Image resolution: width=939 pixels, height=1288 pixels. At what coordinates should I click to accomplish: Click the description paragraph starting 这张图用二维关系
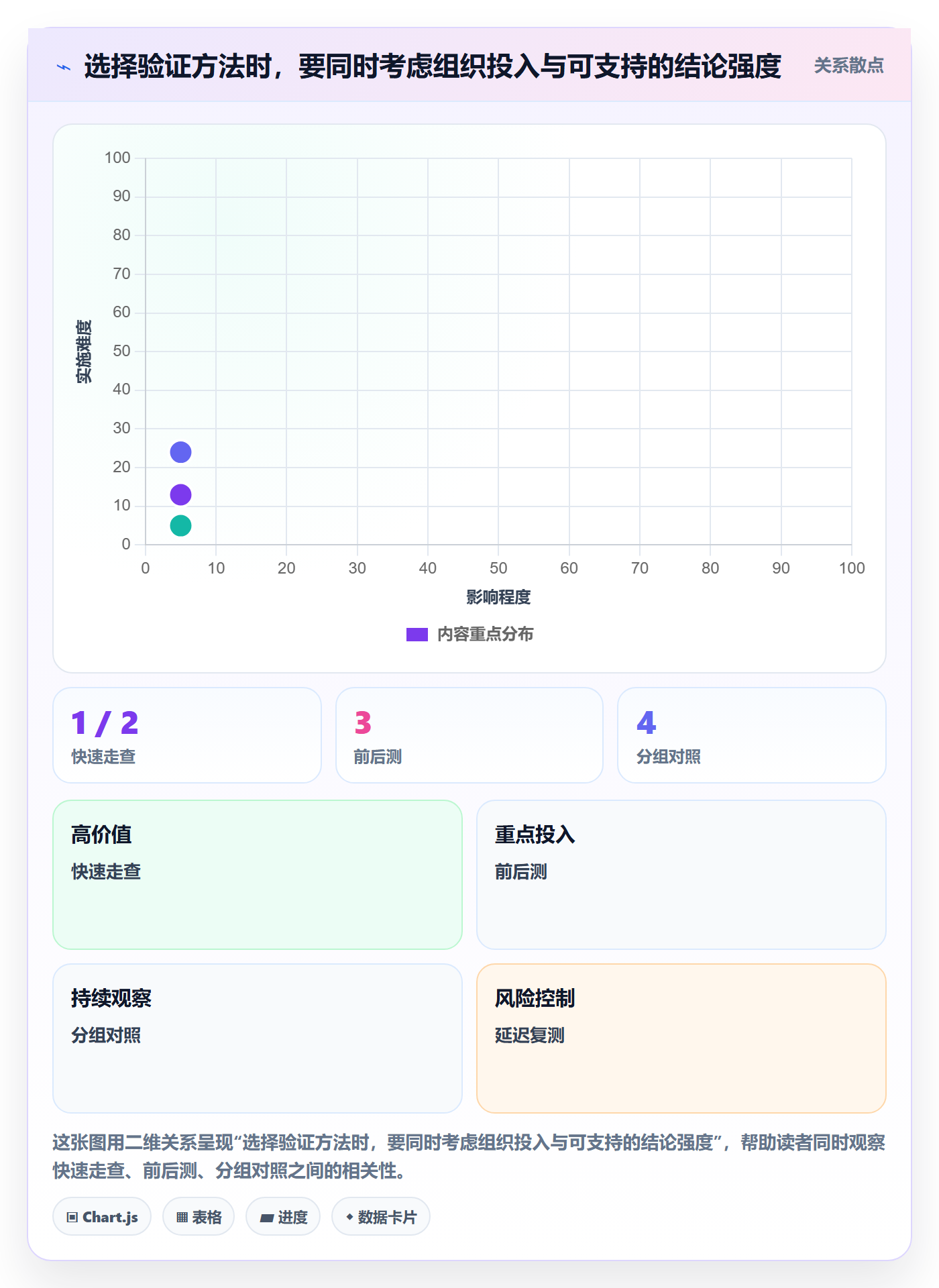pos(469,1157)
